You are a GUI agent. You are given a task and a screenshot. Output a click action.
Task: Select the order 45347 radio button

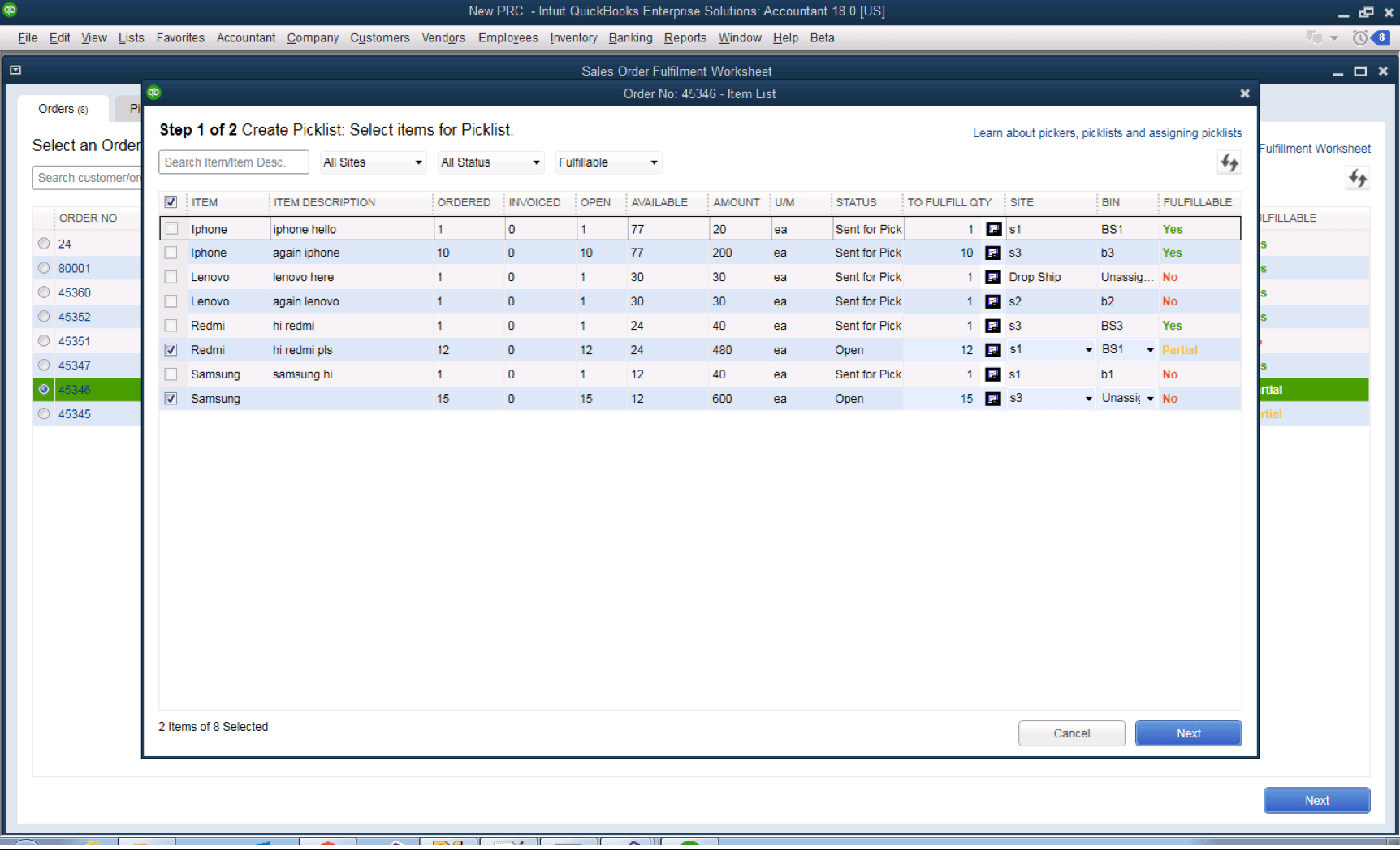[x=44, y=365]
